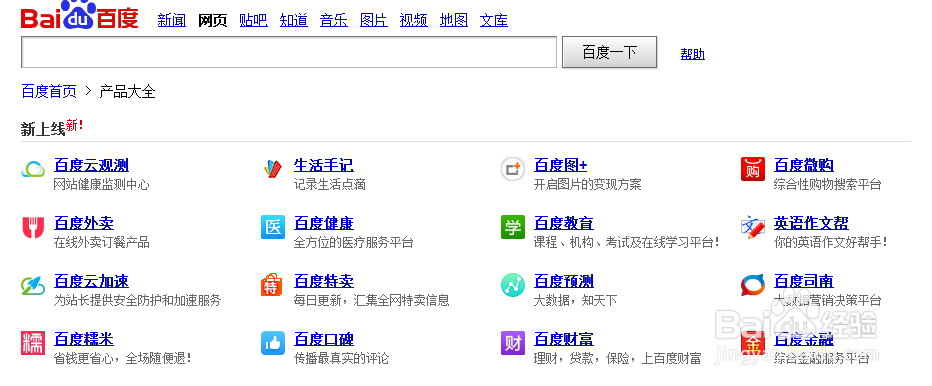Screen dimensions: 932x386
Task: Click the 英语作文帮 pencil icon
Action: click(x=753, y=227)
